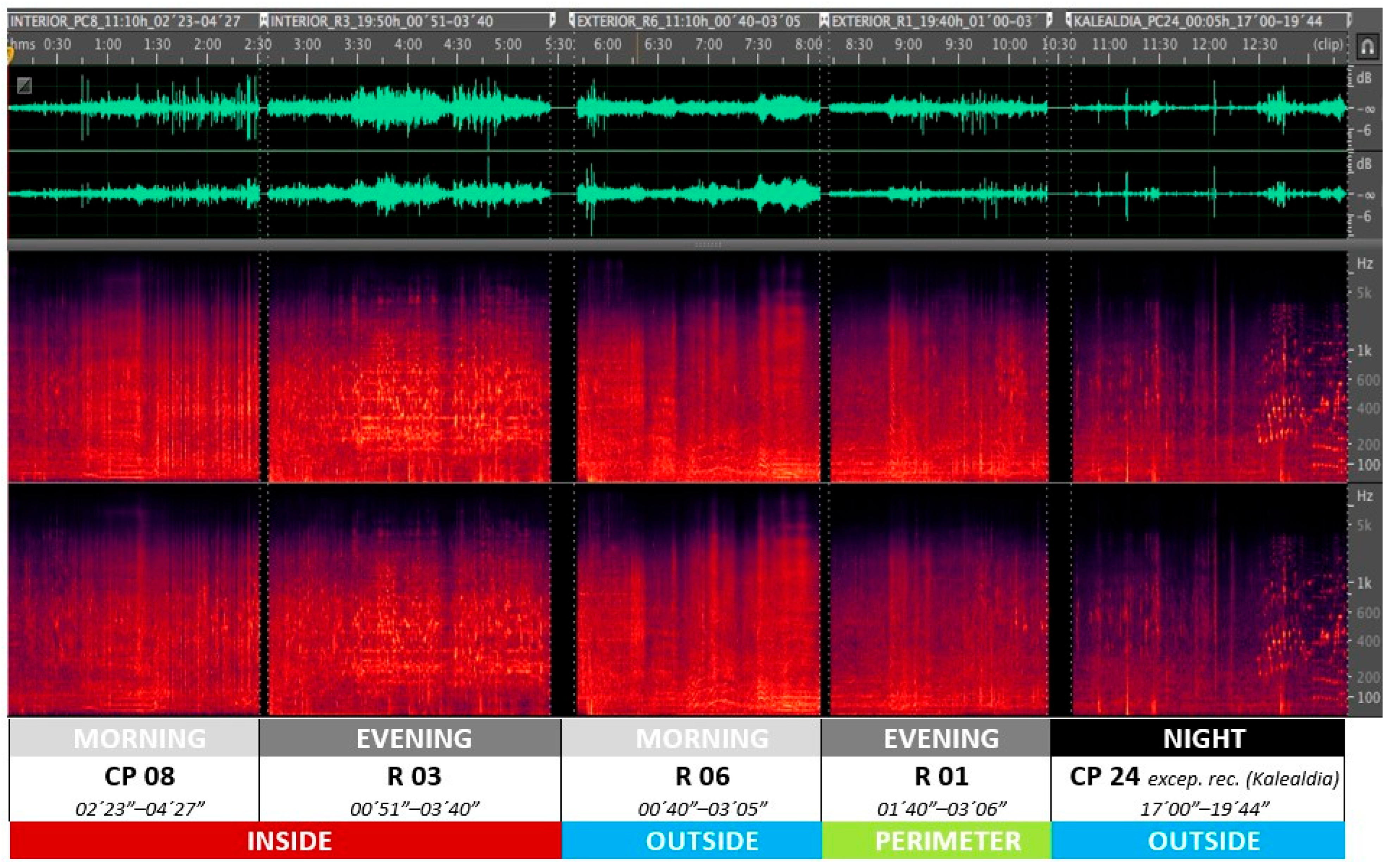
Task: Click the '5k' frequency label in upper spectrogram
Action: pos(1364,293)
